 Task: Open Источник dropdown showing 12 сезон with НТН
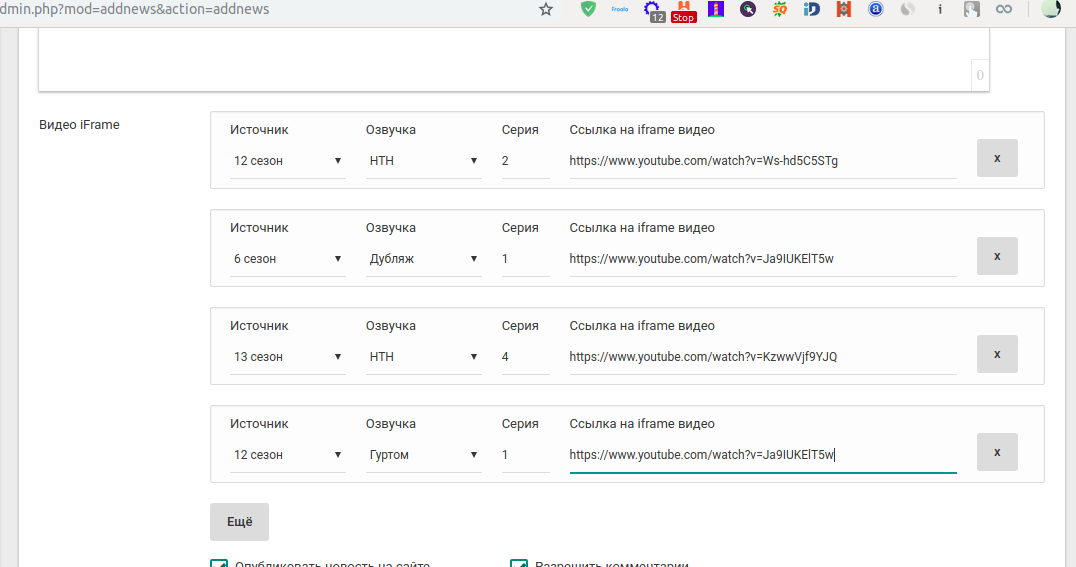point(288,161)
